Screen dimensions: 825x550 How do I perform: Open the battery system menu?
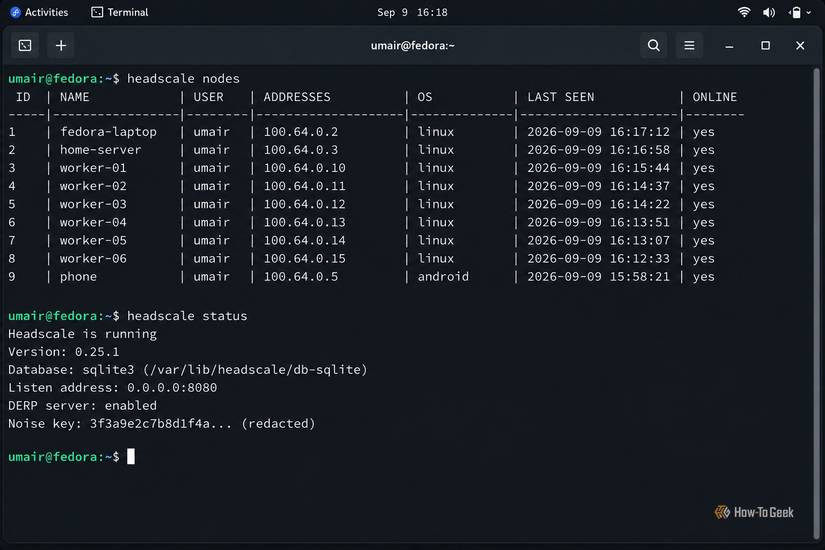(x=800, y=12)
